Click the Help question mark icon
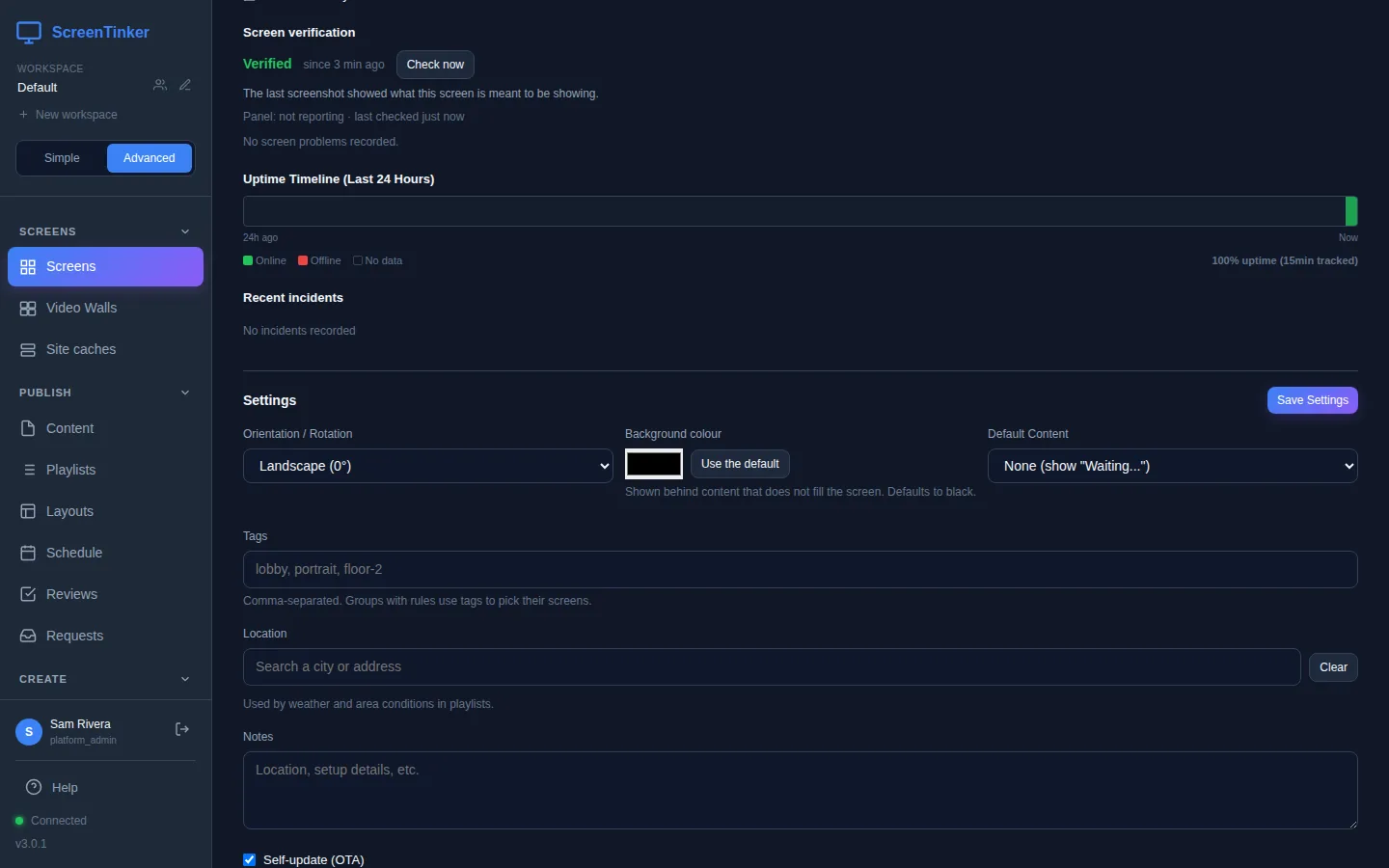This screenshot has height=868, width=1389. pos(34,787)
